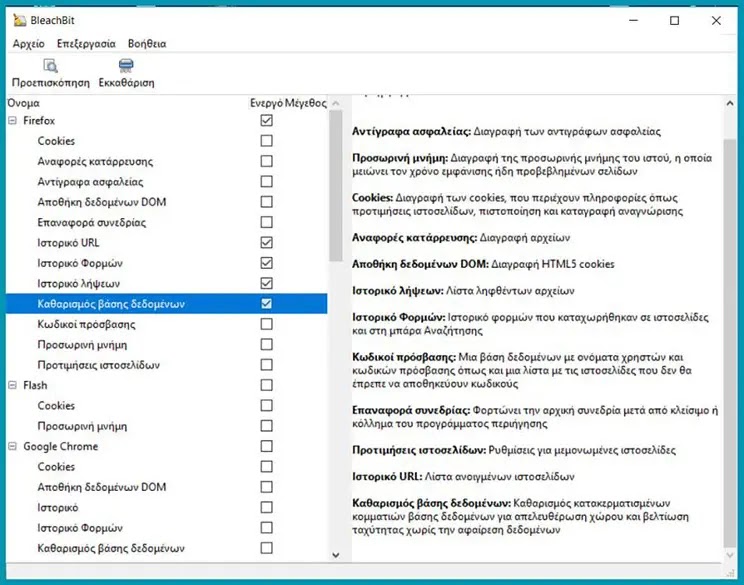Viewport: 744px width, 585px height.
Task: Click bold 'Αποθήκη δεδομένων DOM:' description text
Action: [x=420, y=264]
